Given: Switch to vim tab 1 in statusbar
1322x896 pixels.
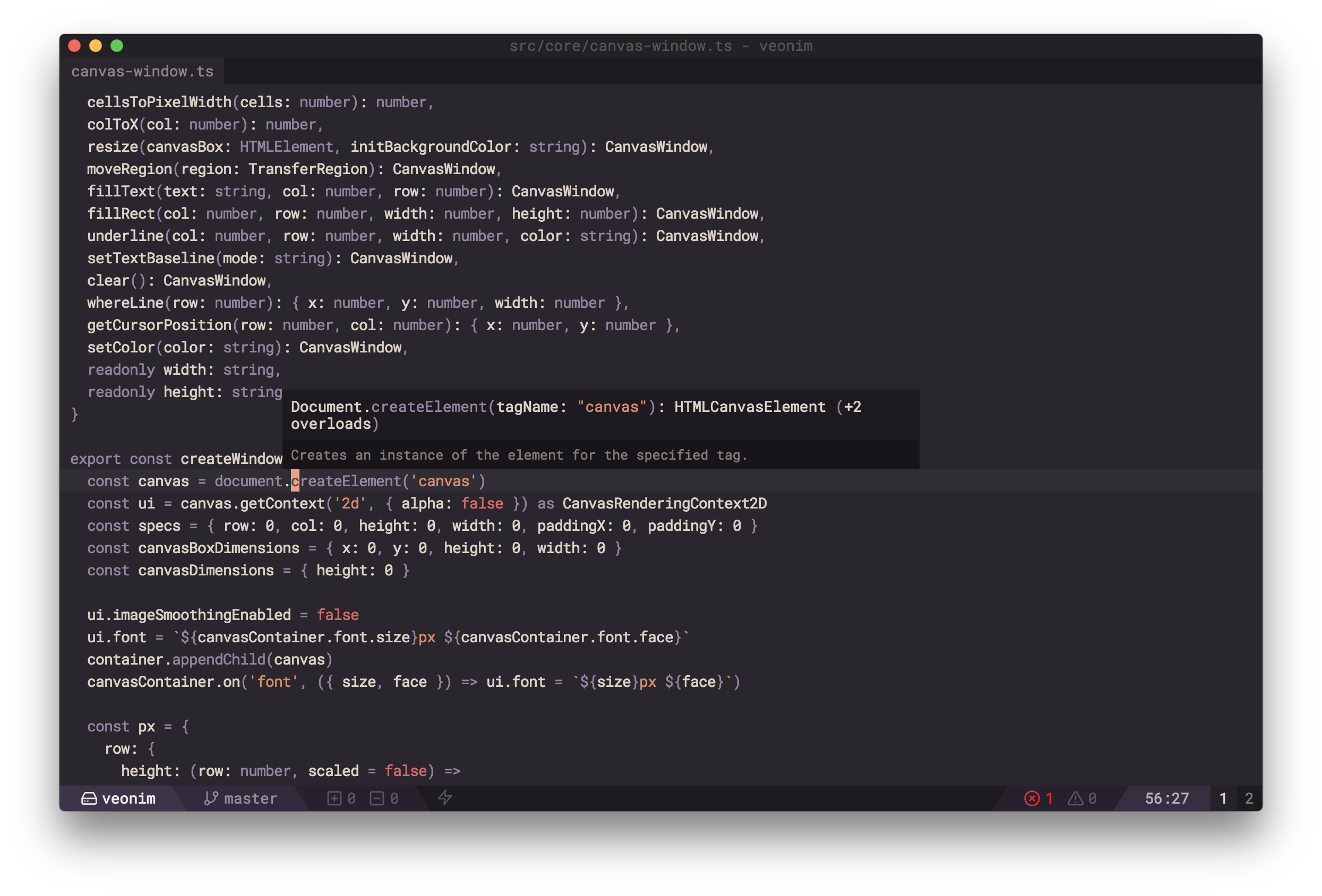Looking at the screenshot, I should tap(1223, 799).
